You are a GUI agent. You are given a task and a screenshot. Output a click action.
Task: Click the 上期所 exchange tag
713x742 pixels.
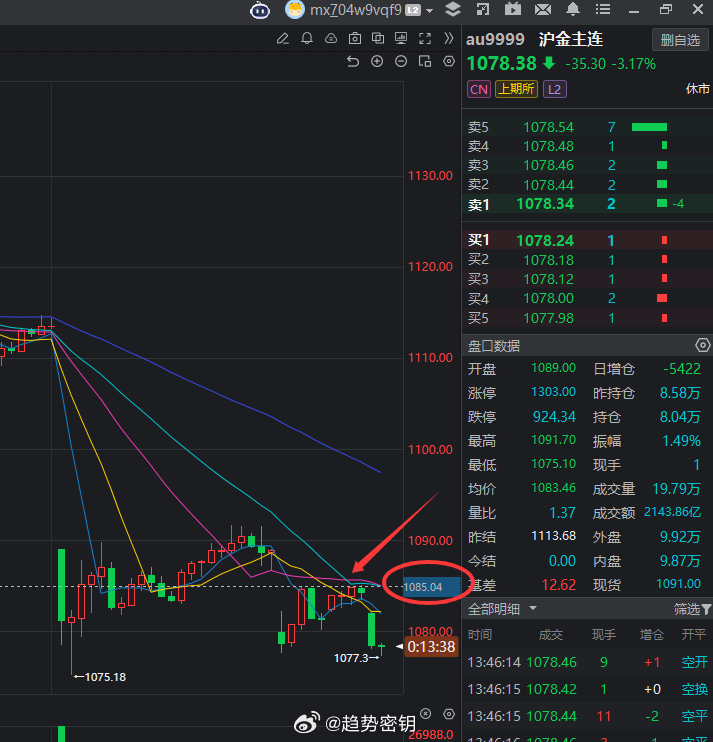[x=516, y=89]
